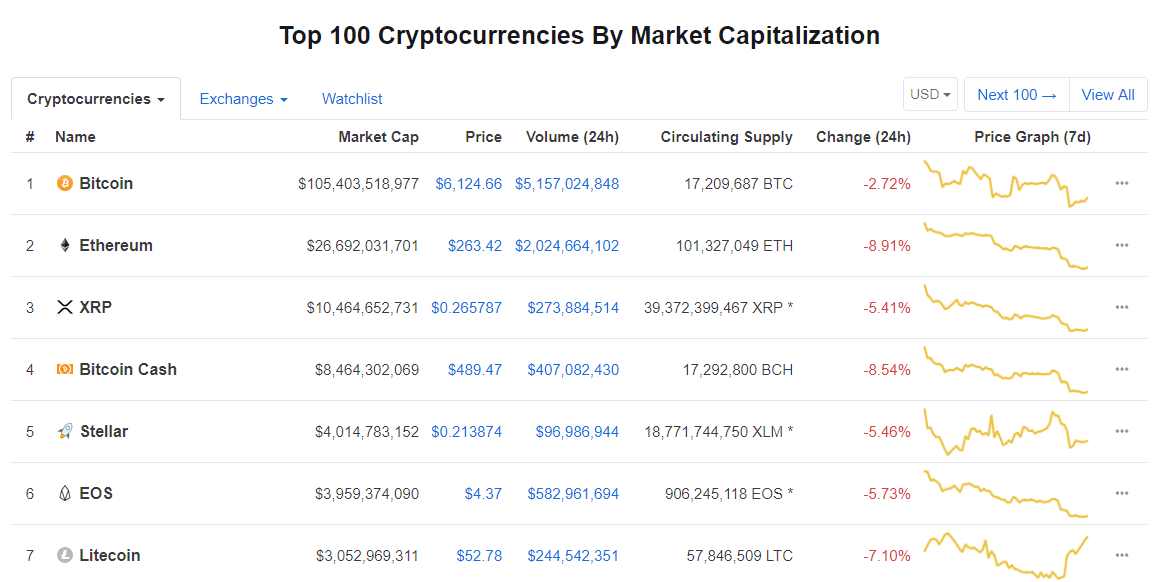This screenshot has height=582, width=1165.
Task: View the Litecoin 7-day price graph
Action: coord(1005,556)
